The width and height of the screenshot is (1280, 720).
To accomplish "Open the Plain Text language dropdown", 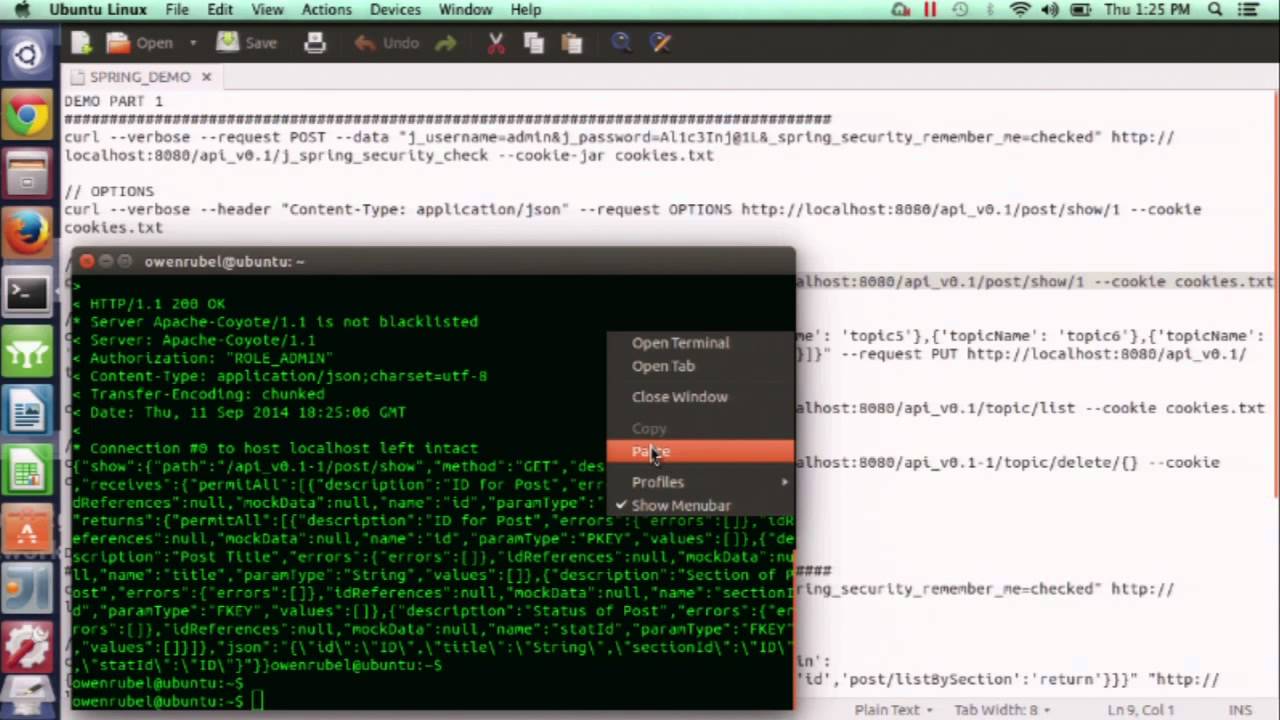I will (x=892, y=709).
